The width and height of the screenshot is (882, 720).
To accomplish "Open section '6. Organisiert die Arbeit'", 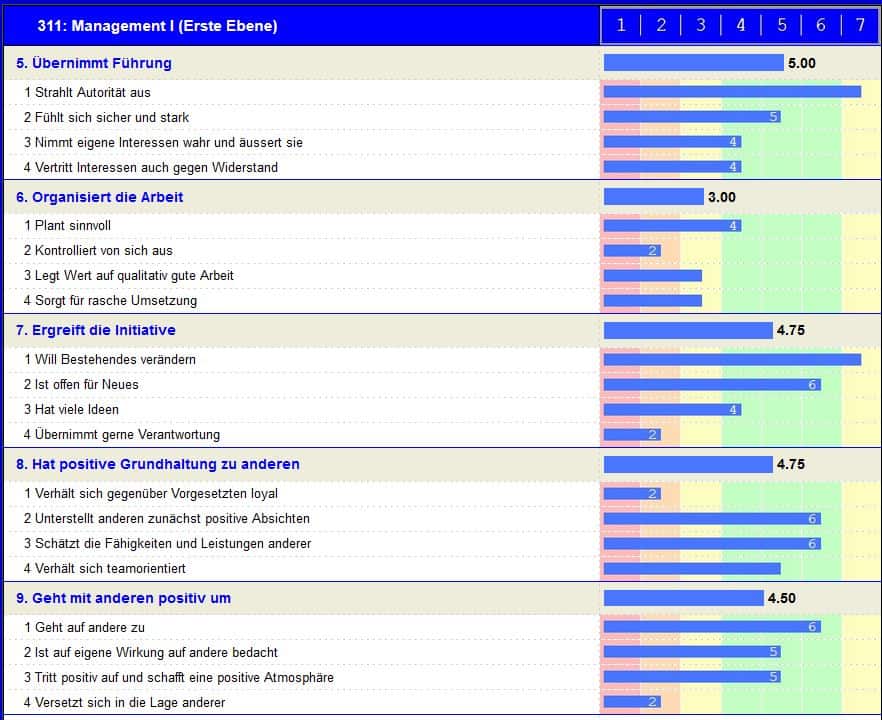I will (100, 197).
